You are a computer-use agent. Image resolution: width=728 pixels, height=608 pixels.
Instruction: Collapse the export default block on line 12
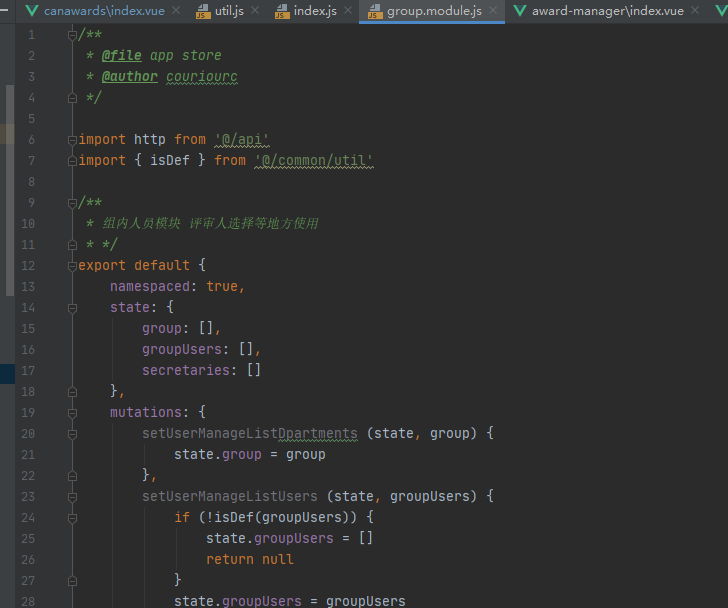pos(72,266)
